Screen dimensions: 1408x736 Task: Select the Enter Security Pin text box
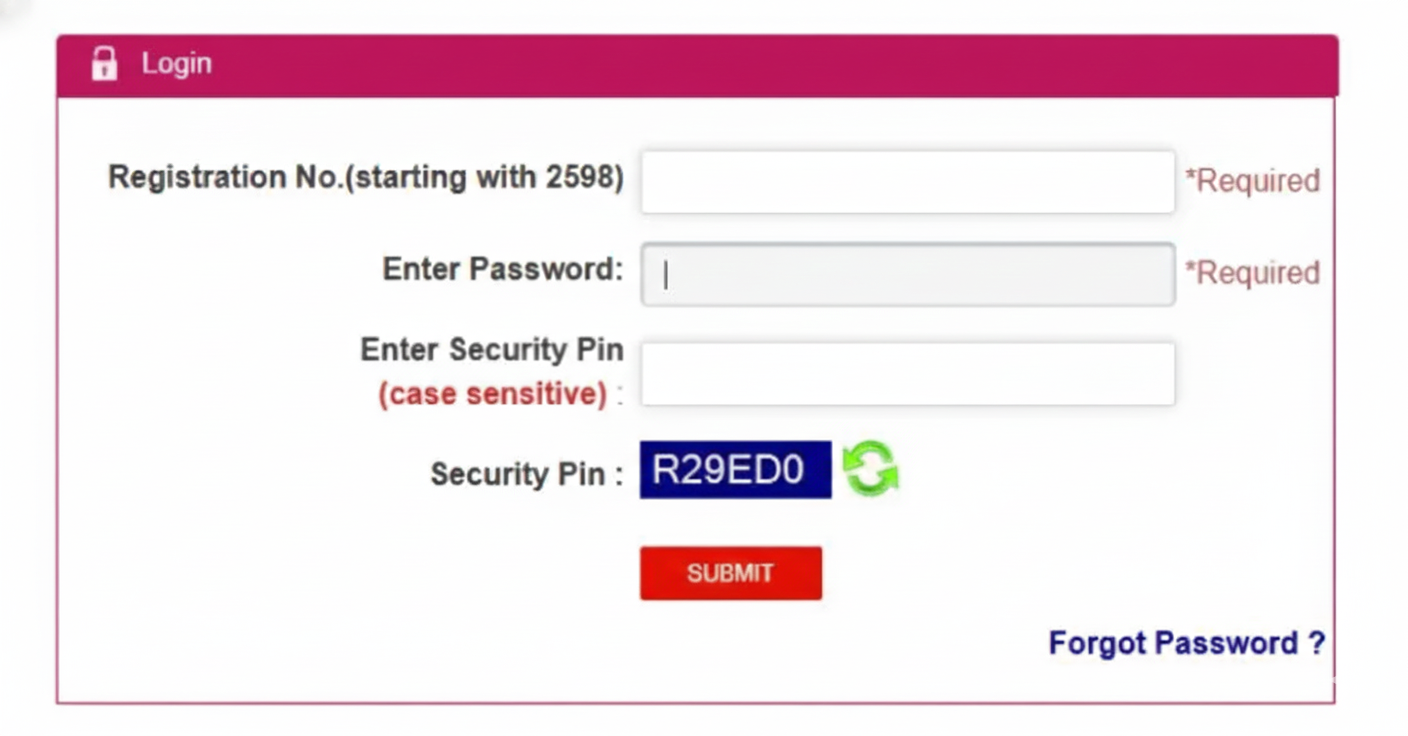(907, 374)
